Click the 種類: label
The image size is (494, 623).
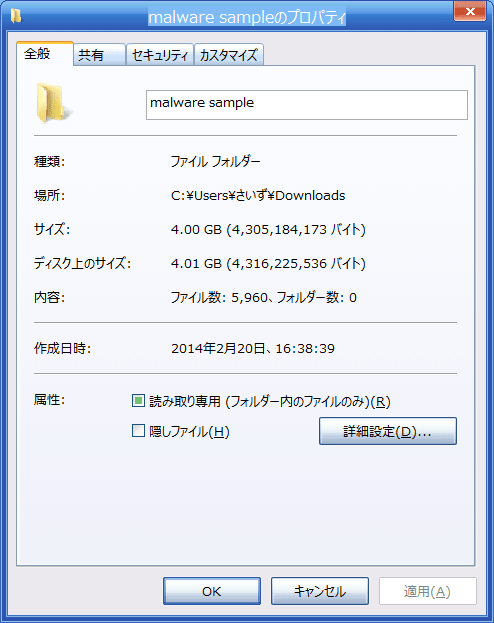[x=49, y=162]
